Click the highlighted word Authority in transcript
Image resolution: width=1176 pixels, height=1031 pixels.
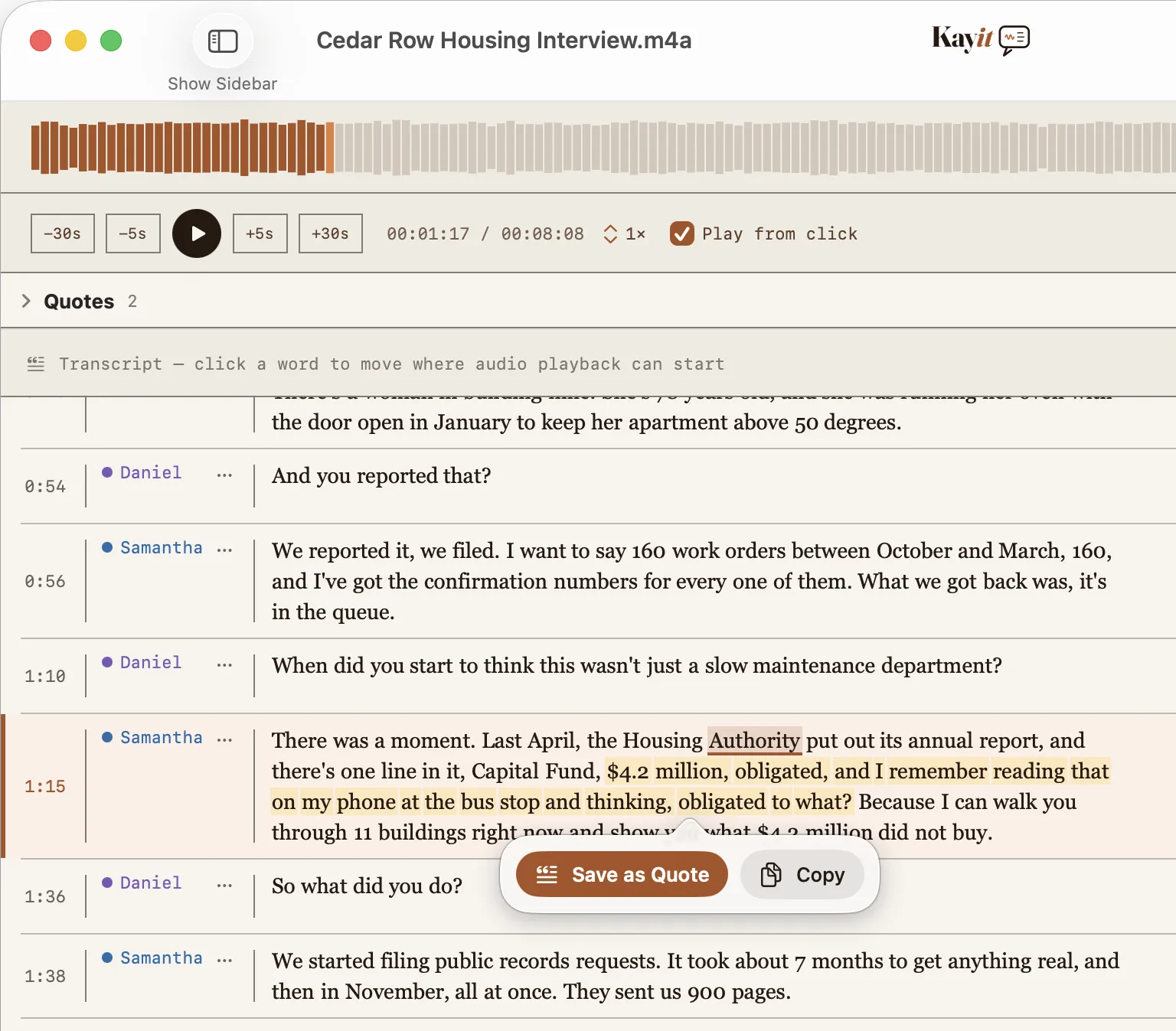pyautogui.click(x=754, y=741)
